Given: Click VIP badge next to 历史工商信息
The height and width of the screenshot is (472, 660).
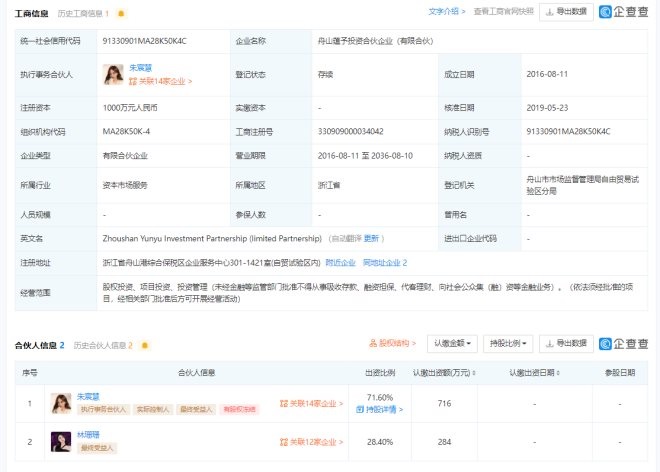Looking at the screenshot, I should tap(122, 13).
